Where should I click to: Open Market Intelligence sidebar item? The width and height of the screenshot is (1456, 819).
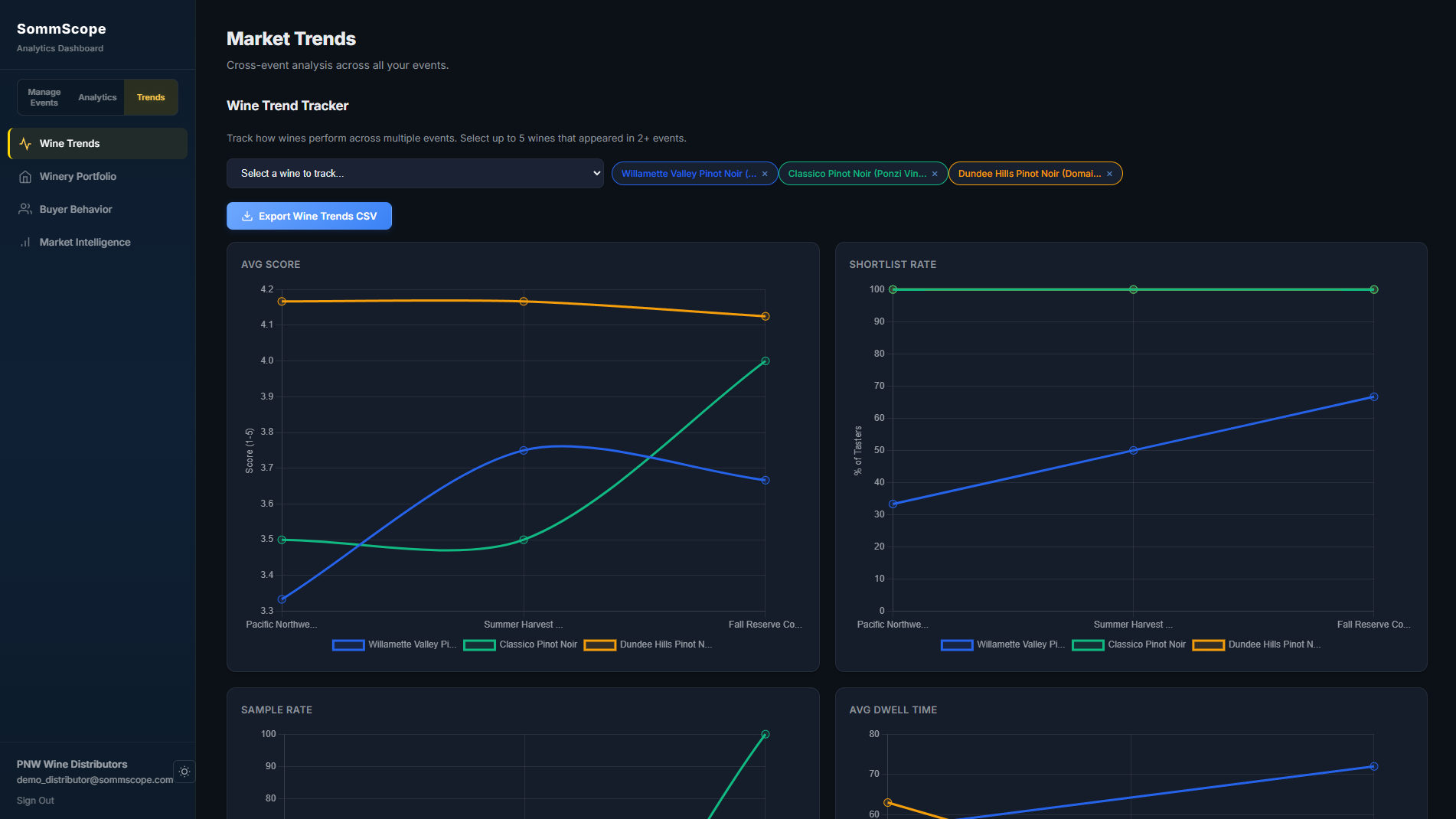click(97, 243)
